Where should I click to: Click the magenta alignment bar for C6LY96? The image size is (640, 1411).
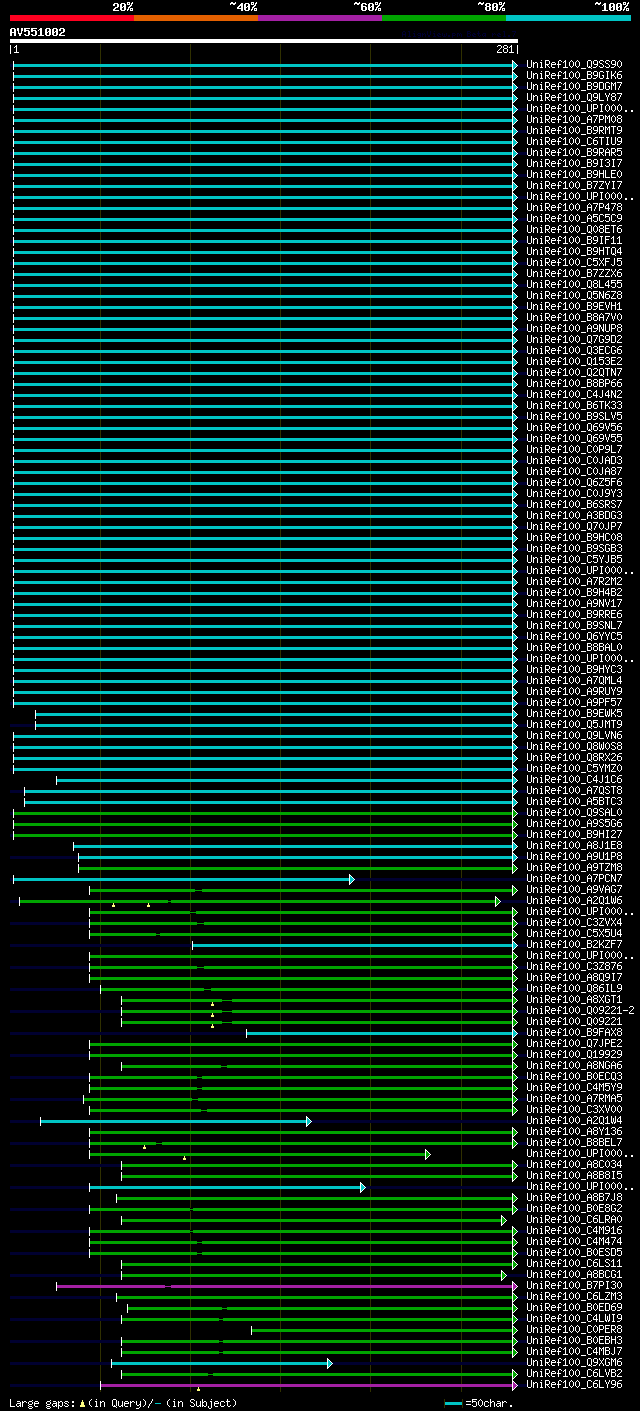click(309, 1385)
